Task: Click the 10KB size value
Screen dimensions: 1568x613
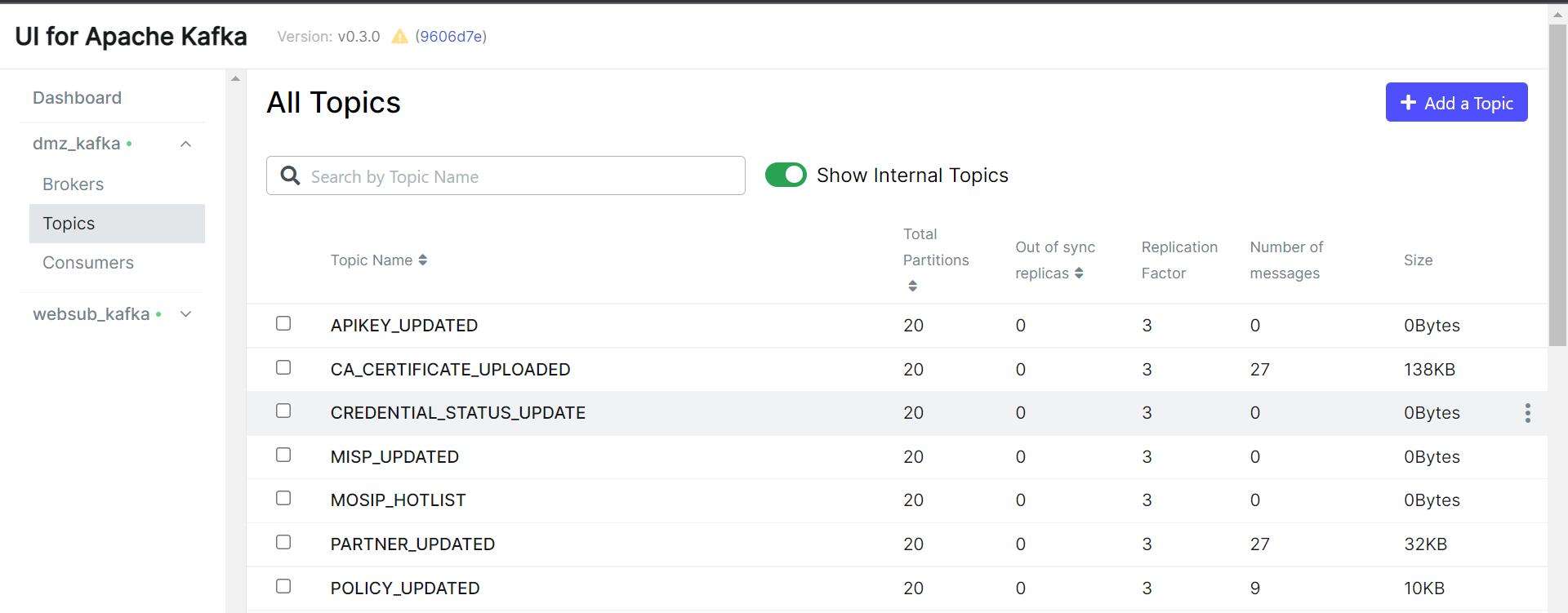Action: pyautogui.click(x=1424, y=589)
